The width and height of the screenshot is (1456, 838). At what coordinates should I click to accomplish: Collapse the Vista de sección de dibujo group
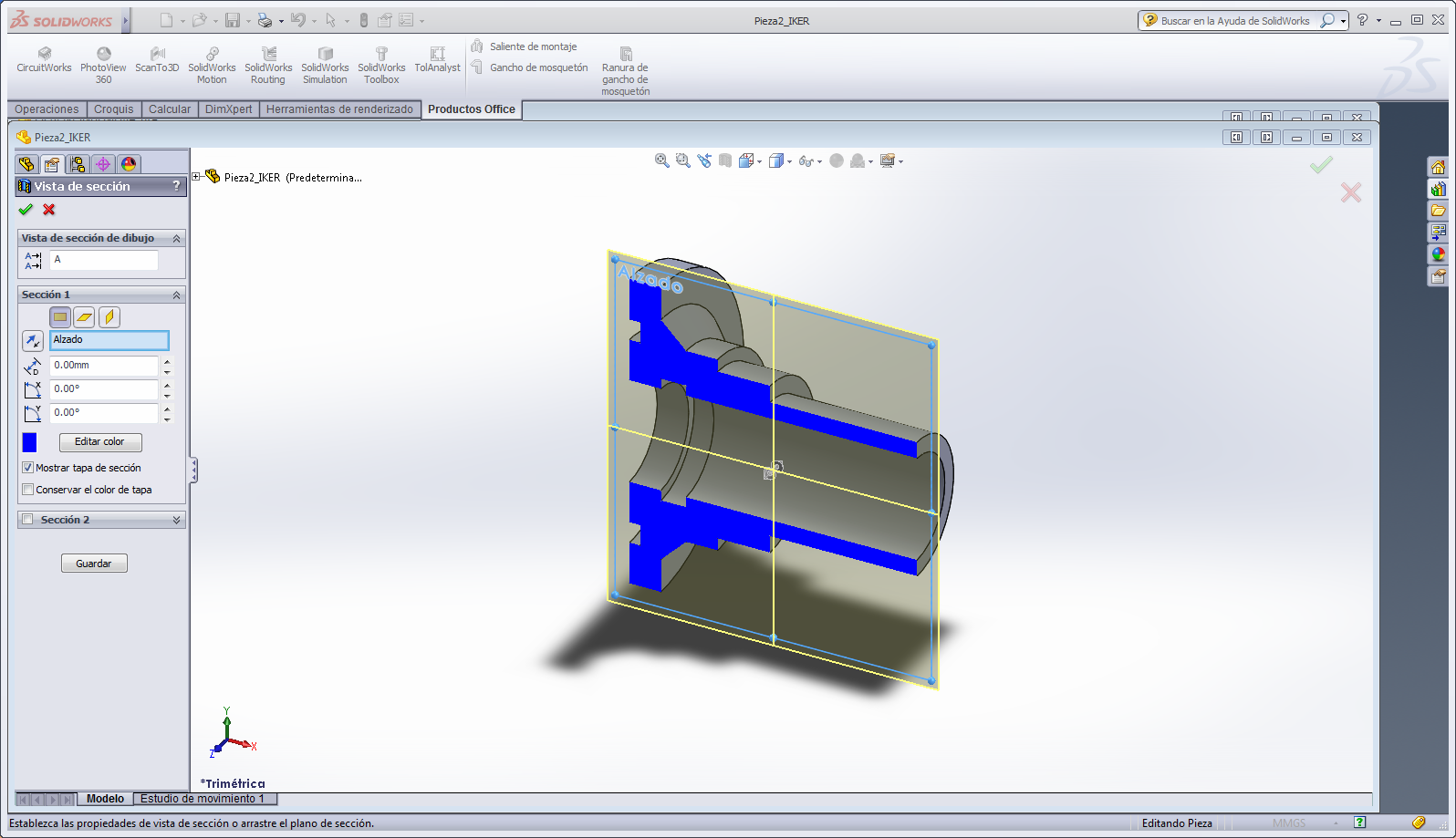(x=176, y=238)
